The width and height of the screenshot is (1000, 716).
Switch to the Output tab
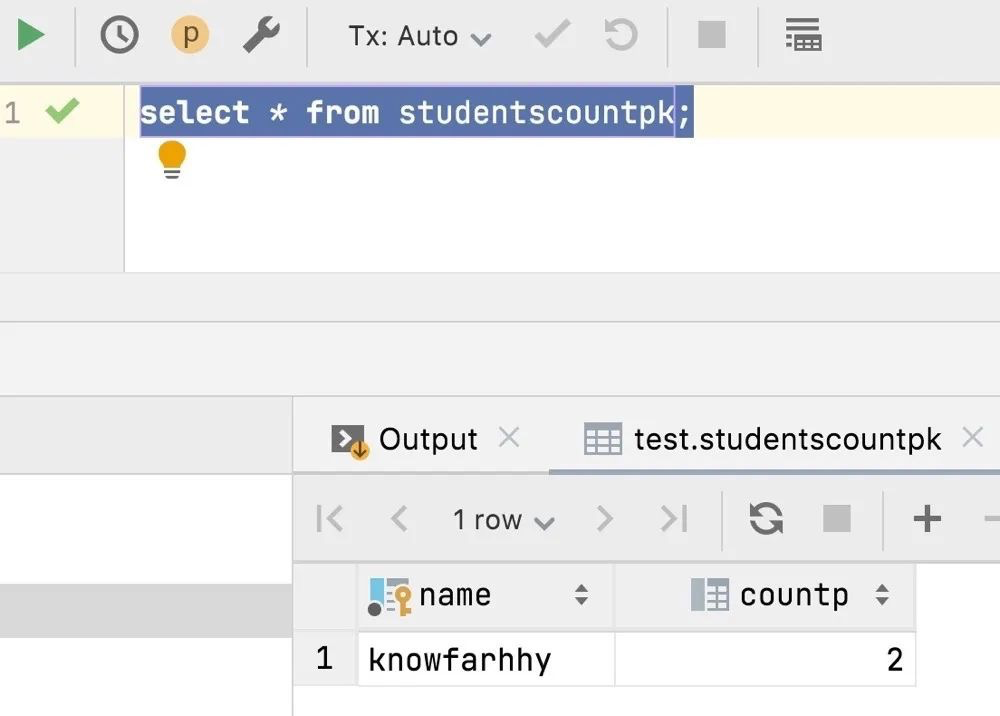coord(427,439)
